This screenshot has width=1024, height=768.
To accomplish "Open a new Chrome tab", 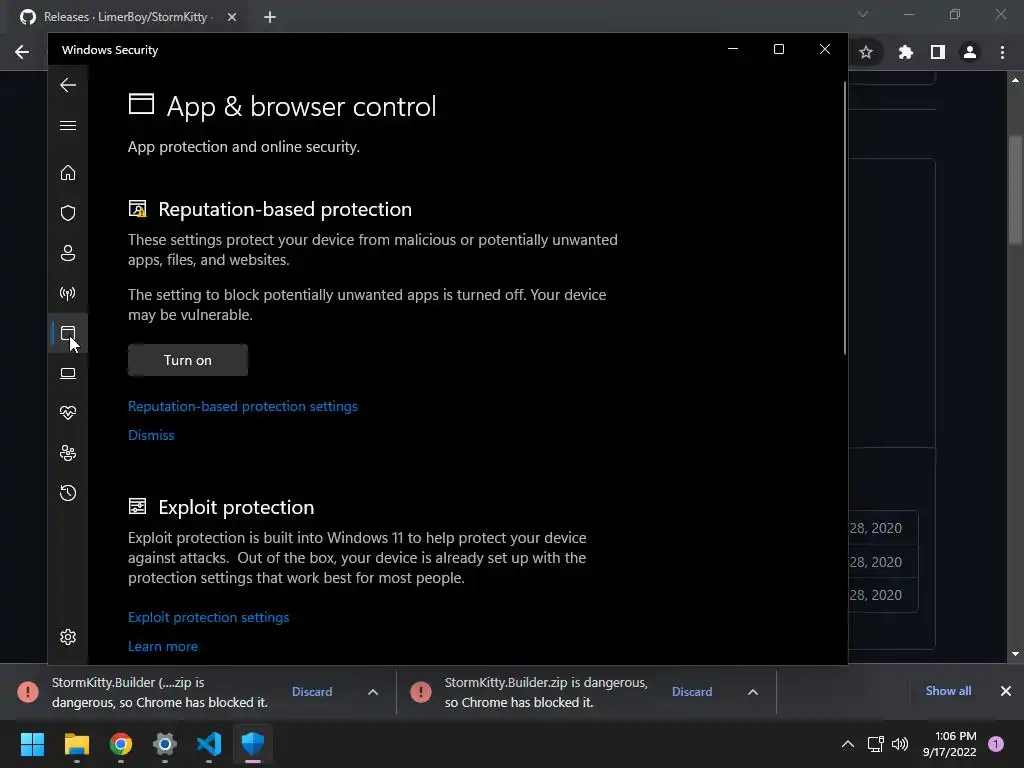I will click(270, 17).
